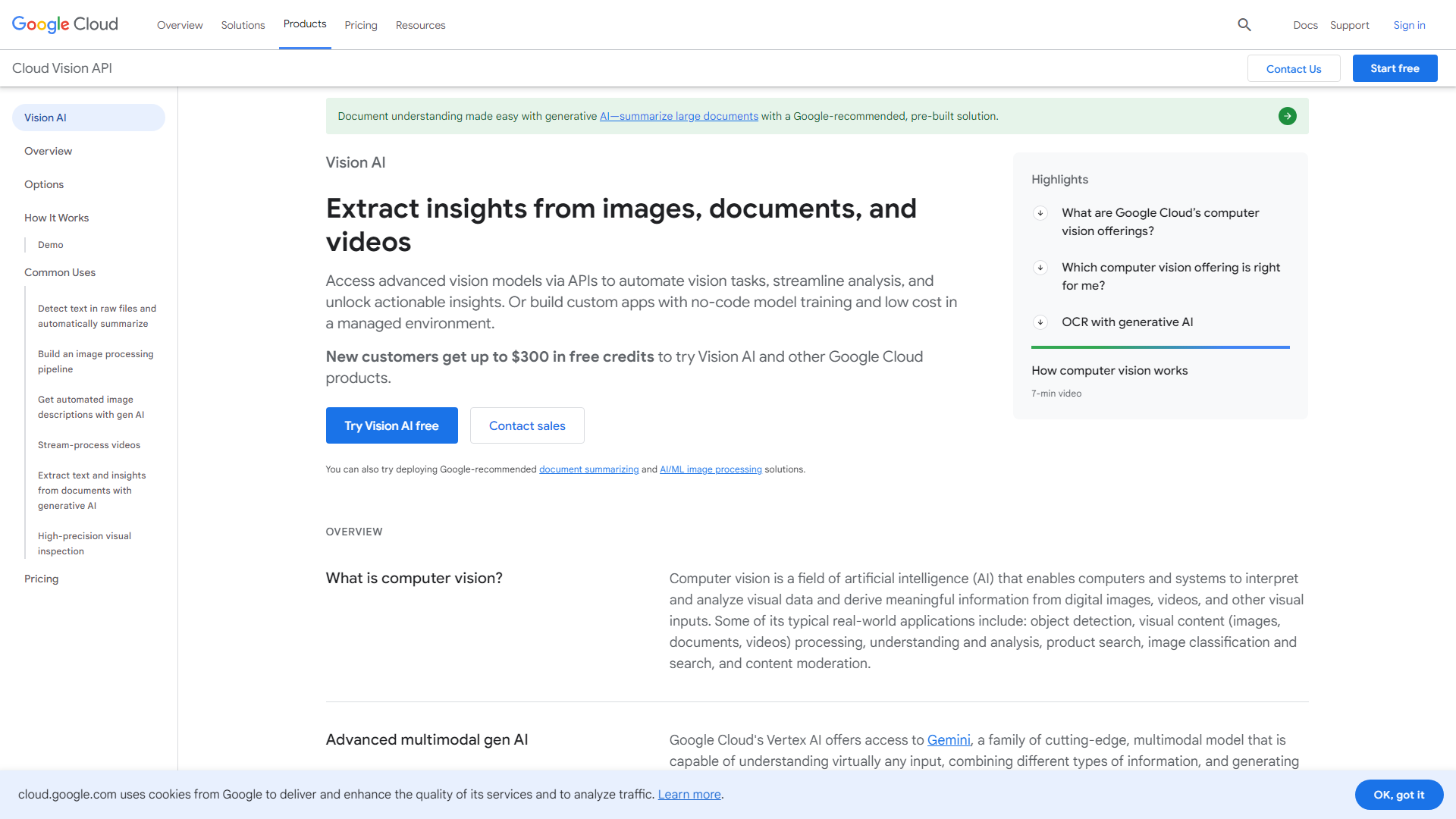Click arrow icon beside Which computer vision offering
This screenshot has height=819, width=1456.
(x=1040, y=268)
